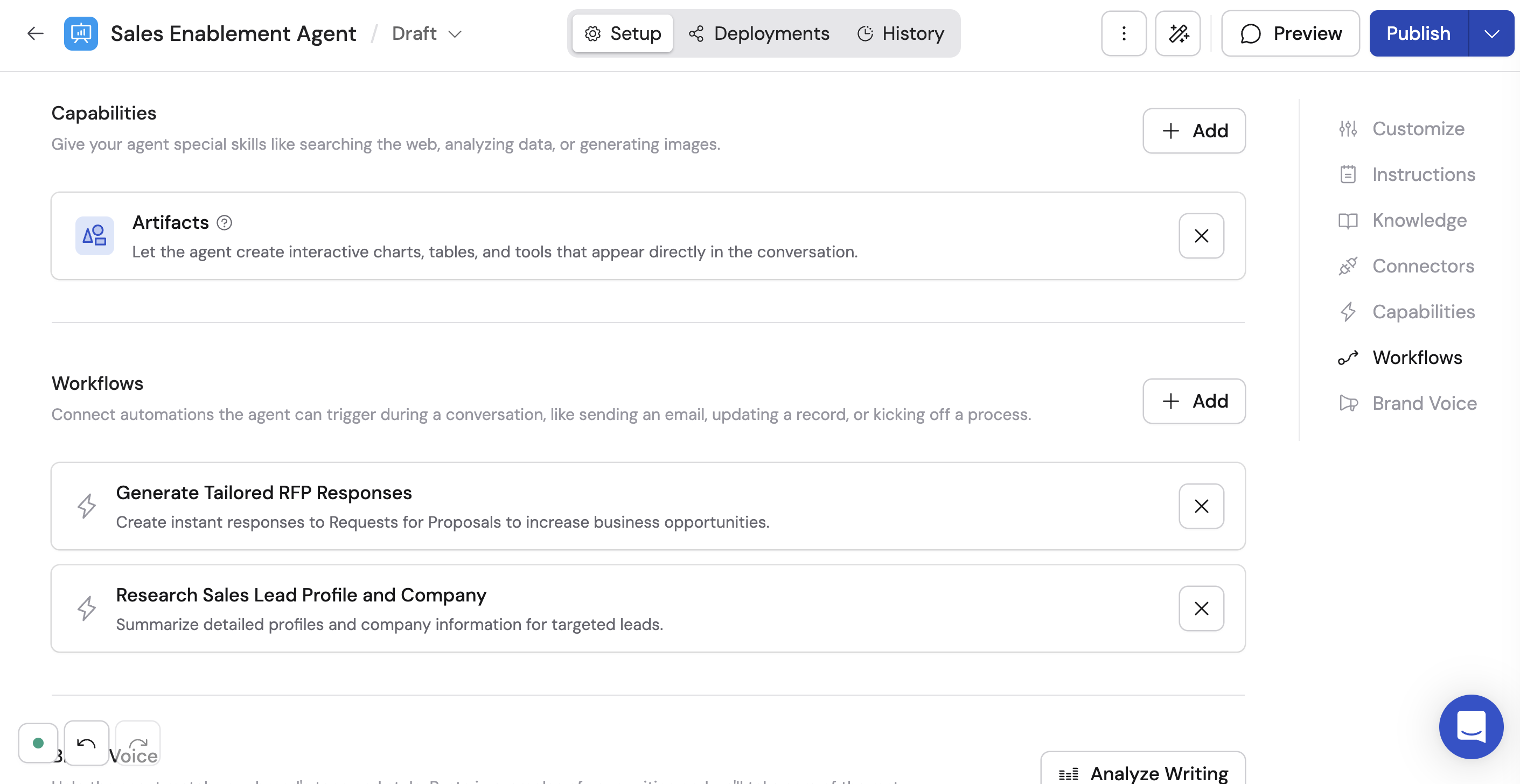1520x784 pixels.
Task: Click Add button in Capabilities section
Action: [1194, 130]
